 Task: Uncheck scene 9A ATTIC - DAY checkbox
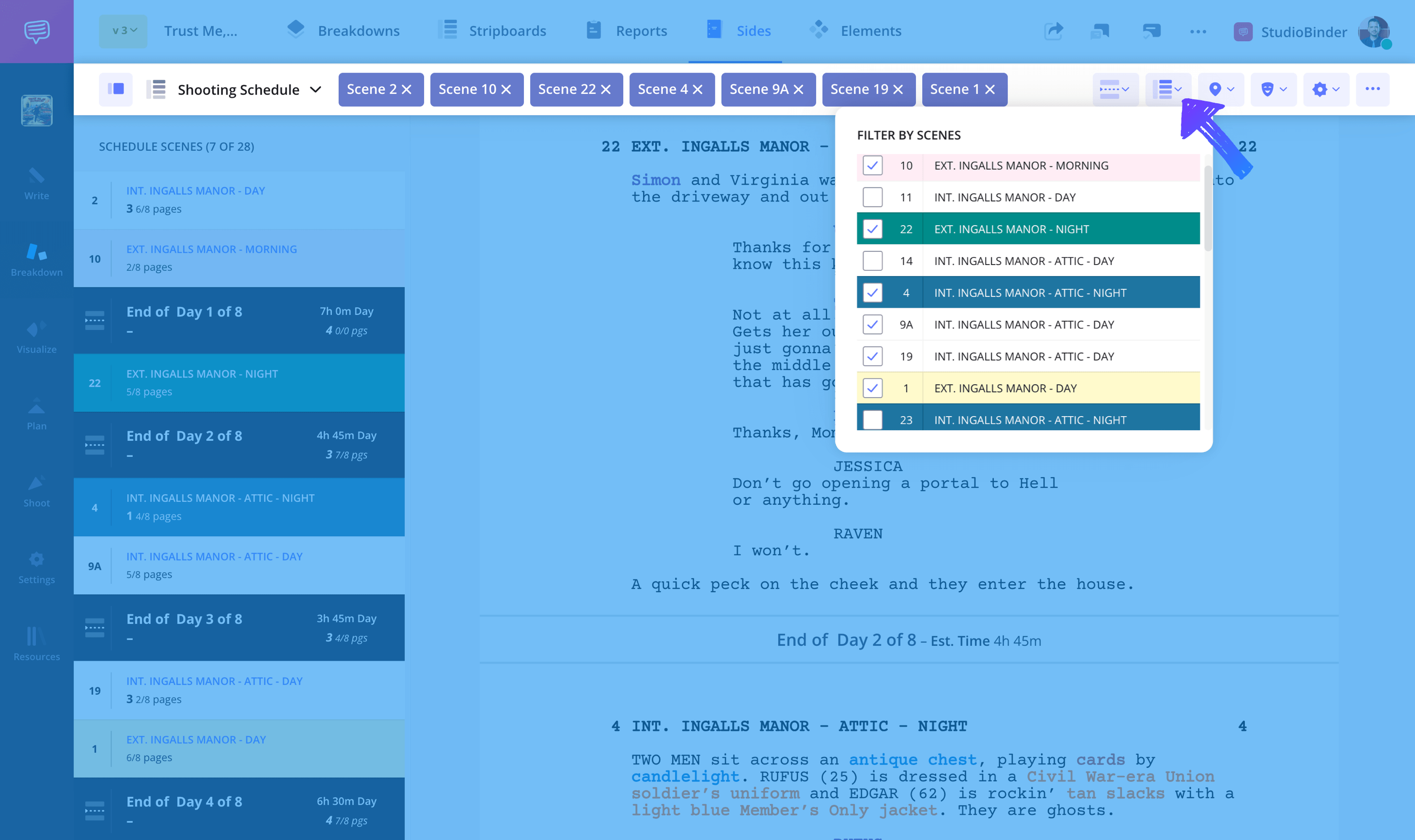pyautogui.click(x=873, y=325)
